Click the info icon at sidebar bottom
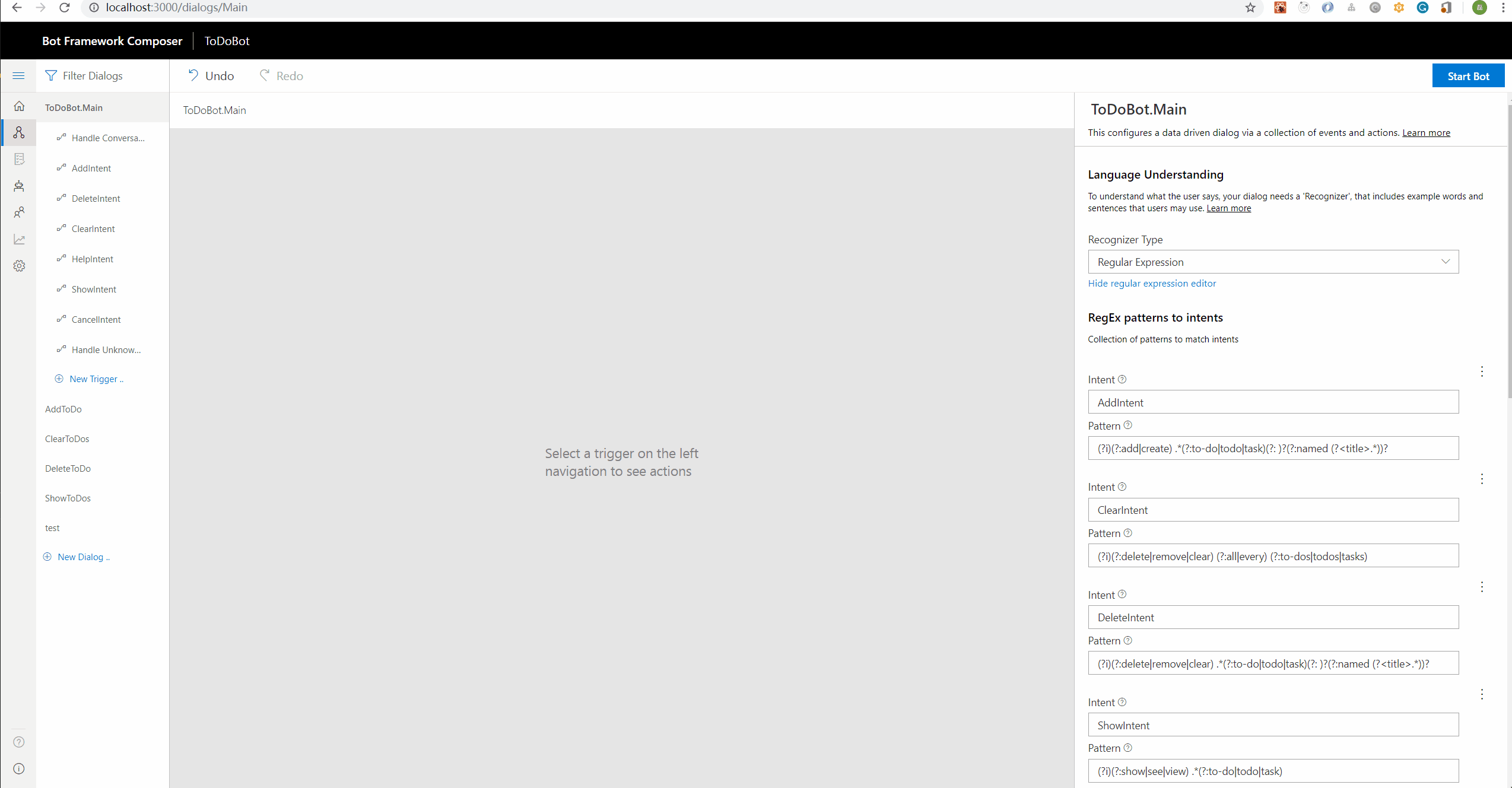The width and height of the screenshot is (1512, 788). pyautogui.click(x=19, y=768)
